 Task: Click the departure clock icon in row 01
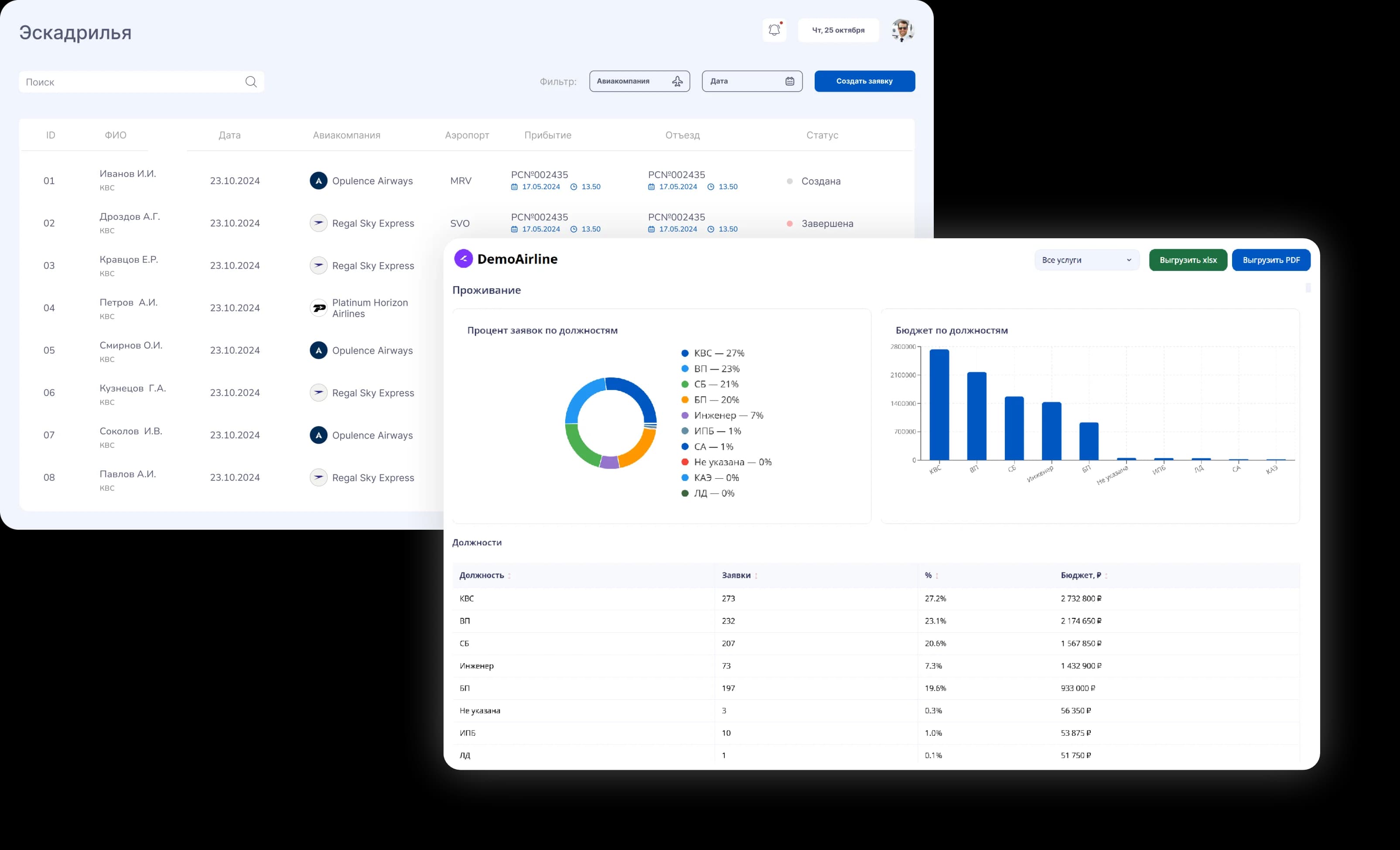710,187
